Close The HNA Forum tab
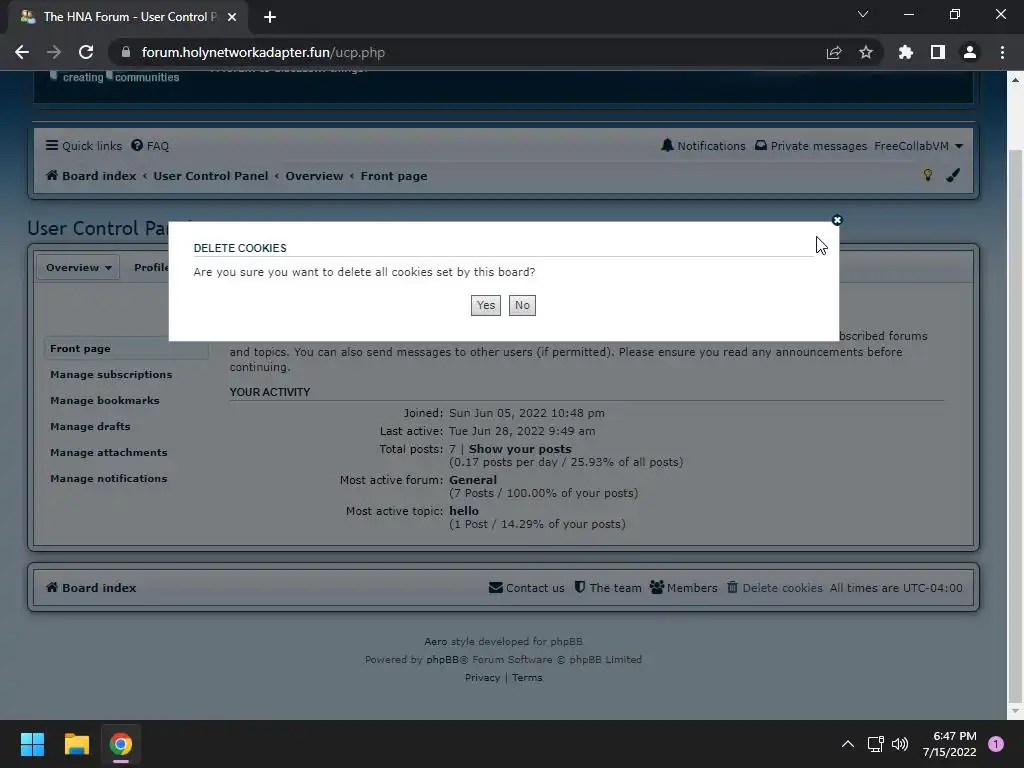 click(x=232, y=17)
